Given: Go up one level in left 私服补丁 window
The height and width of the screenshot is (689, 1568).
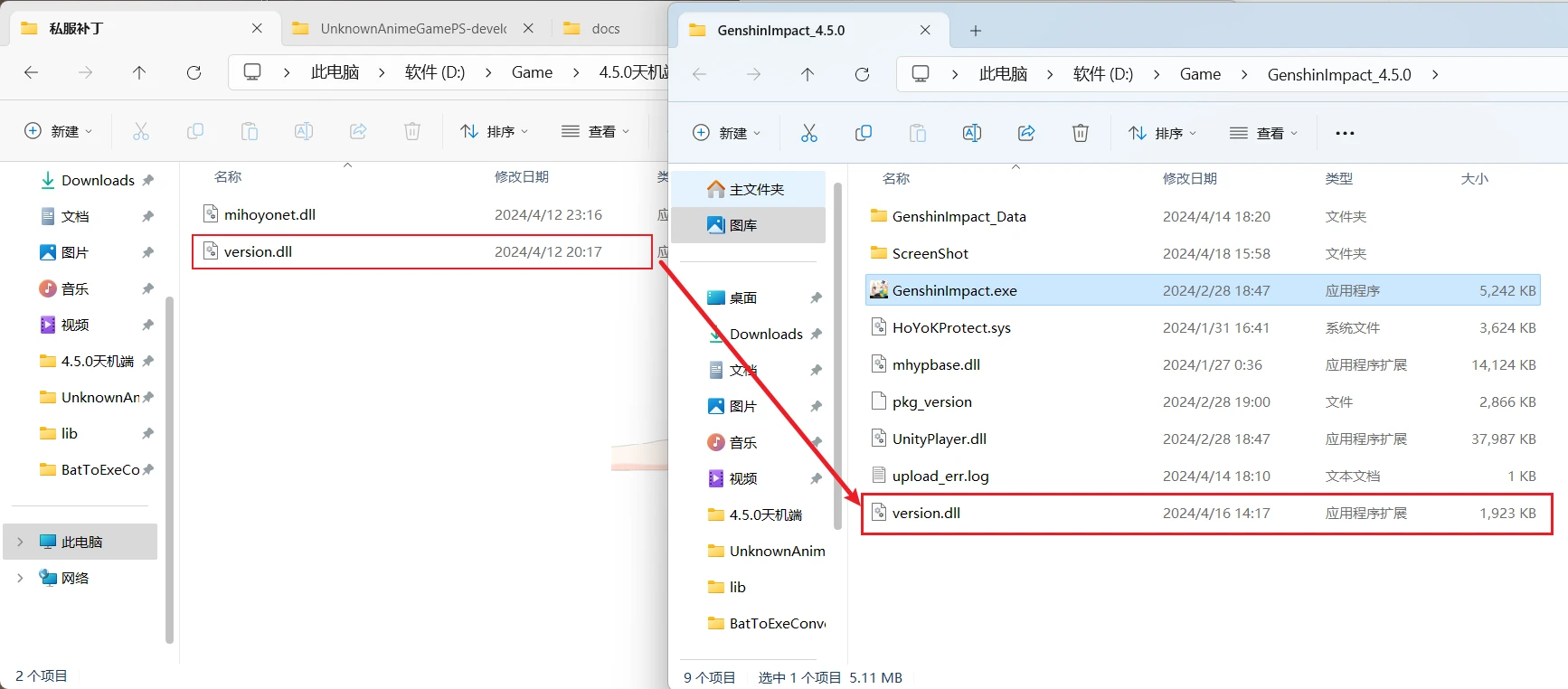Looking at the screenshot, I should pyautogui.click(x=139, y=72).
